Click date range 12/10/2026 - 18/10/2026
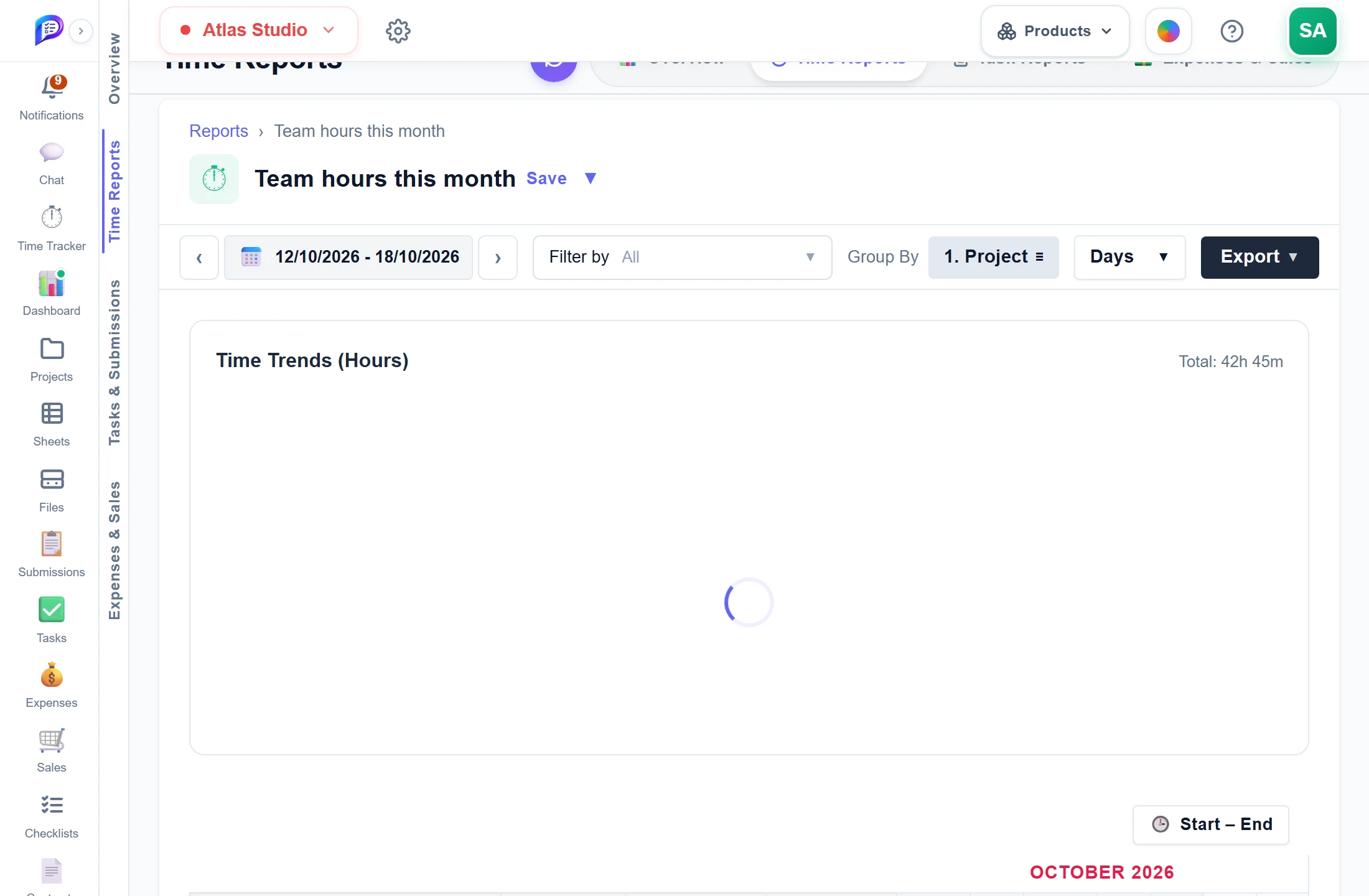 point(348,257)
